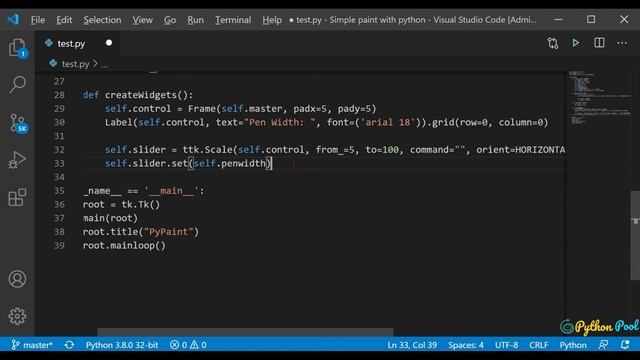Click on main(root) in line 37

110,218
